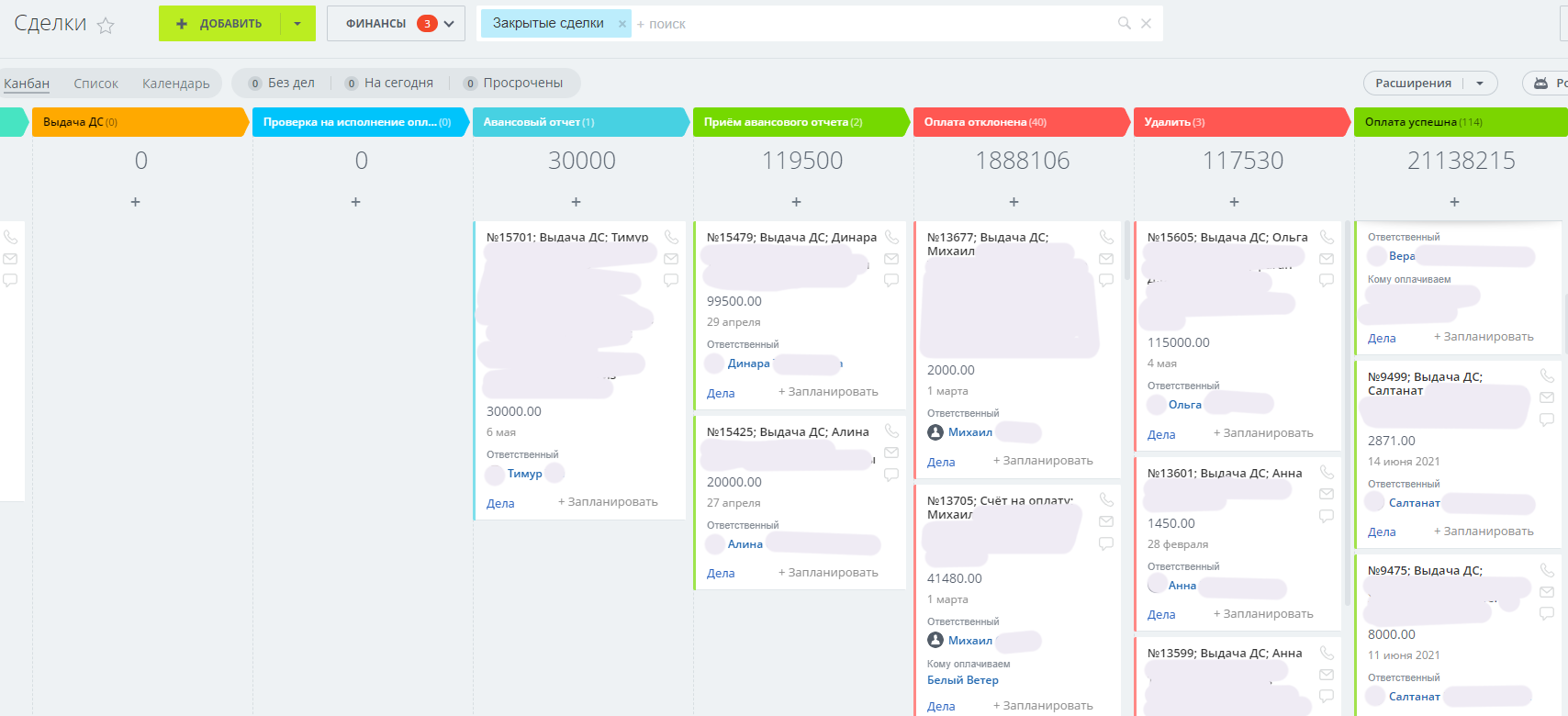Click phone icon on deal №15605
The width and height of the screenshot is (1568, 716).
pos(1327,237)
